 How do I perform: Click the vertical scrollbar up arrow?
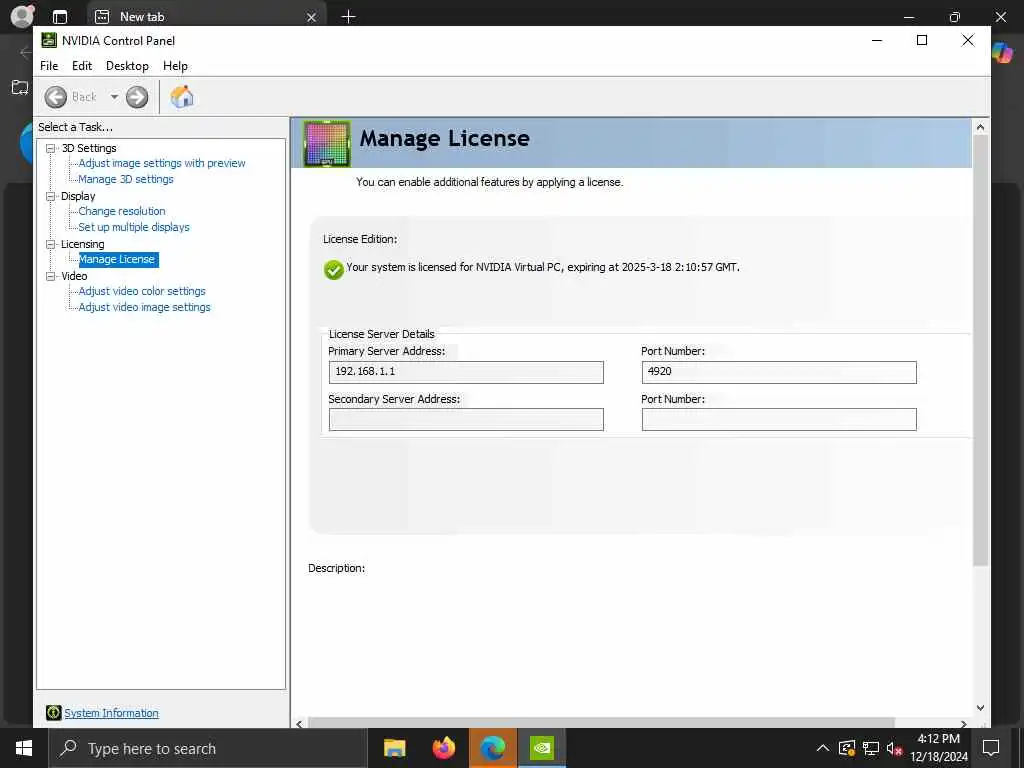tap(980, 127)
